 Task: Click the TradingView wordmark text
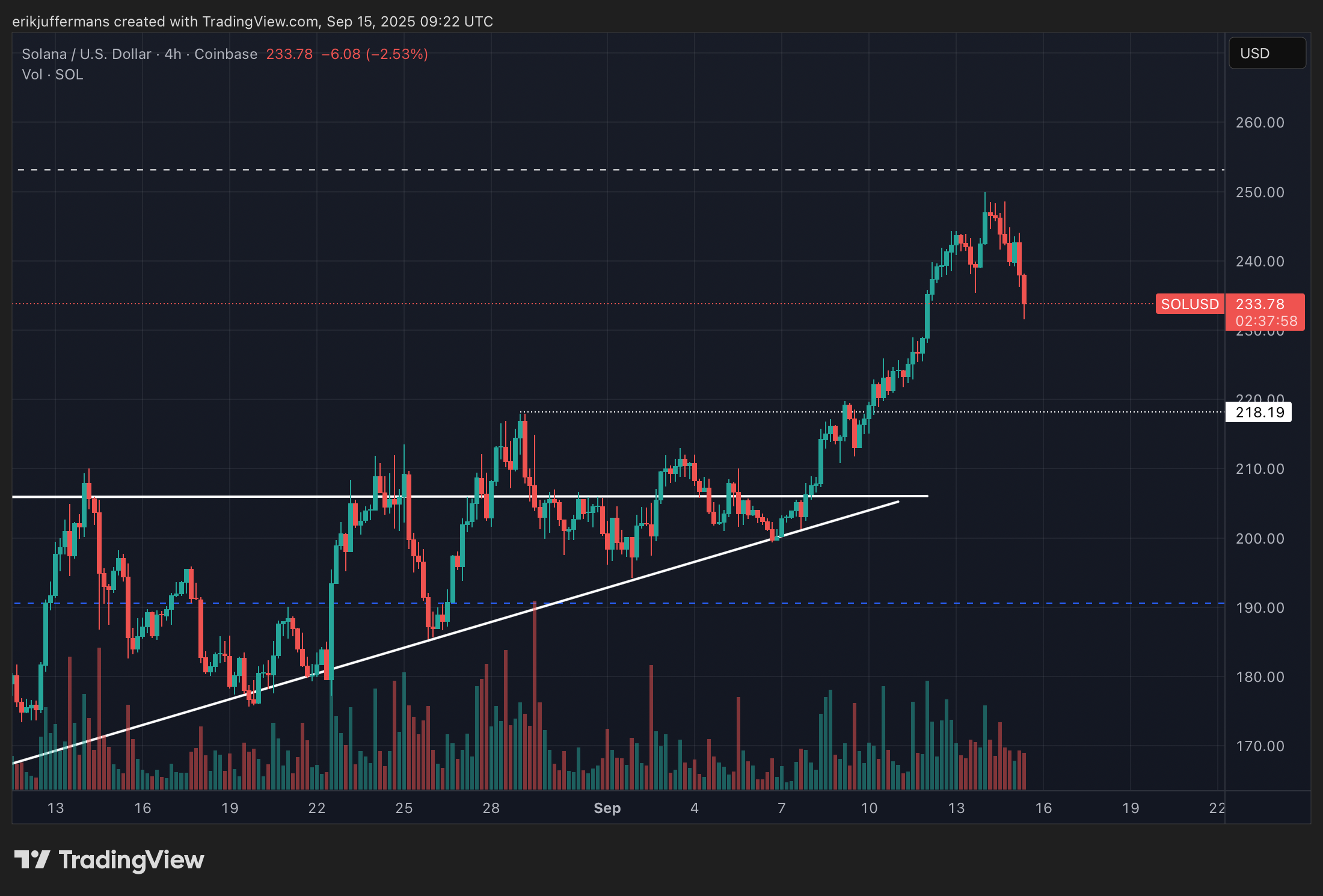(x=131, y=860)
